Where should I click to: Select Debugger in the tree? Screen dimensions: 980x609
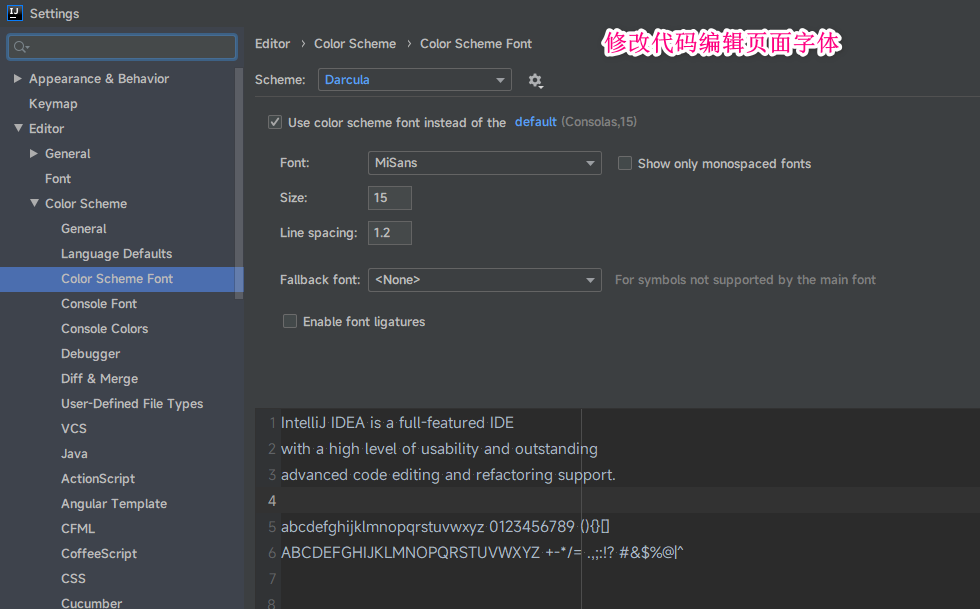coord(91,354)
